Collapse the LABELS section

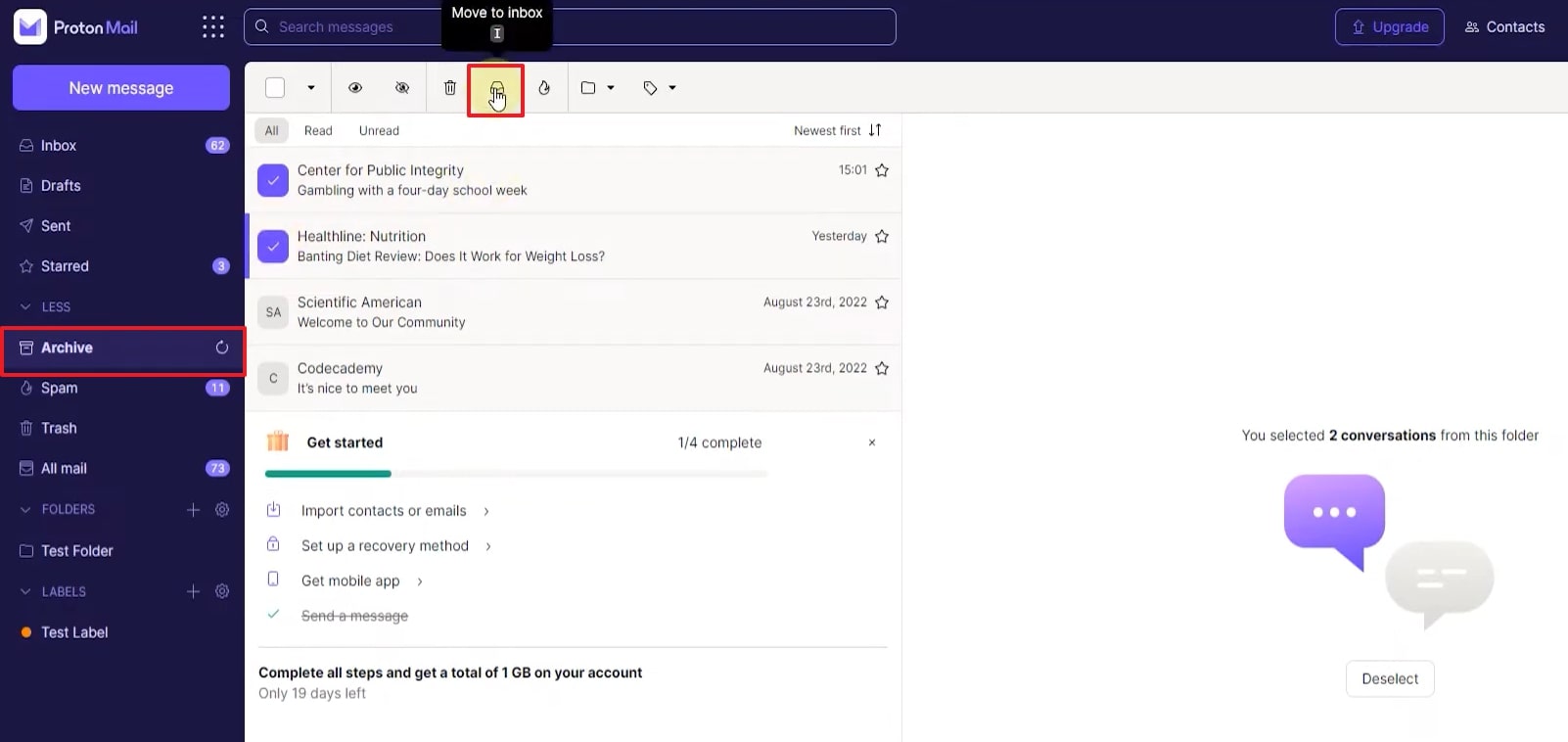pos(53,591)
